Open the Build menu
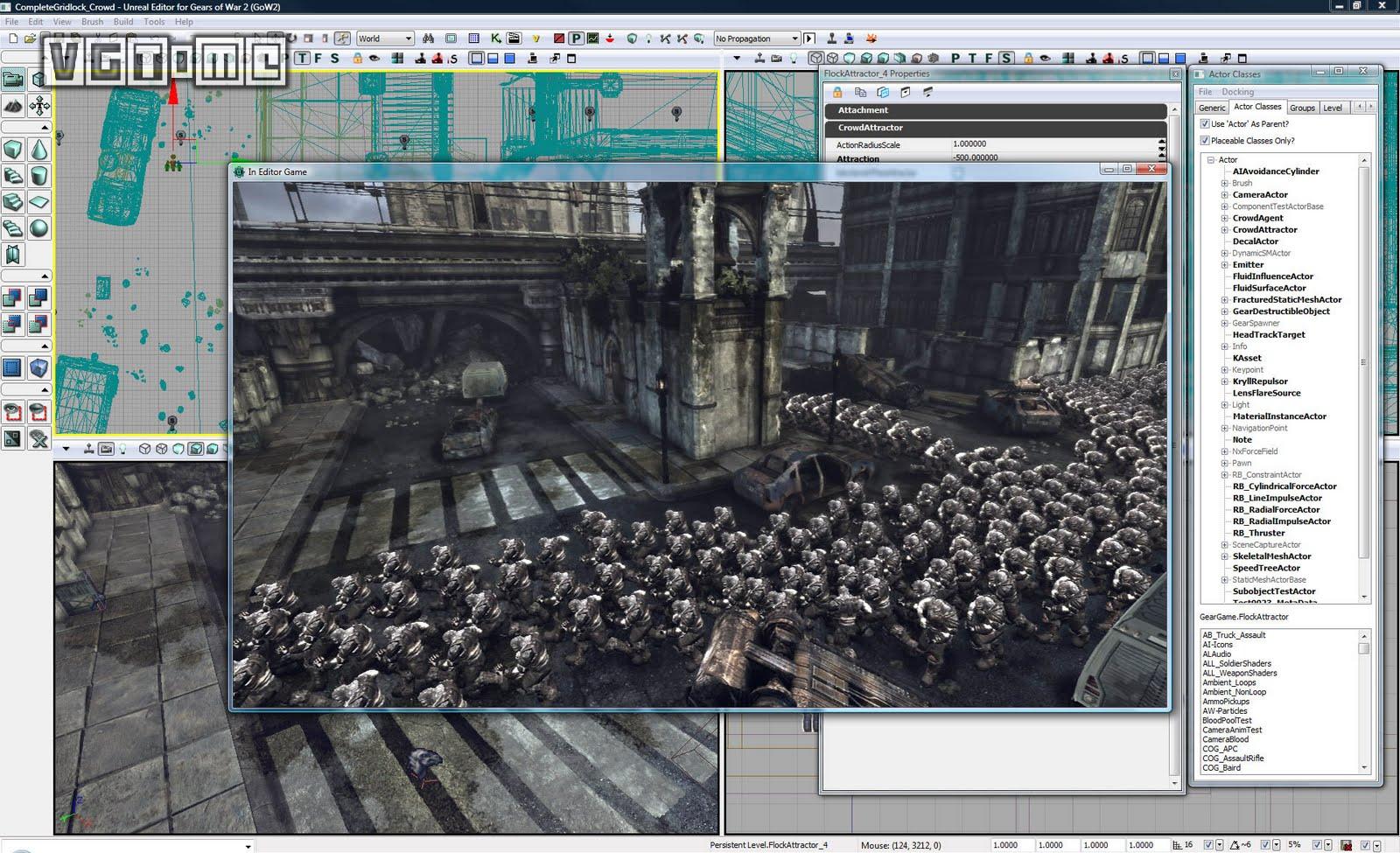This screenshot has width=1400, height=853. [x=123, y=22]
